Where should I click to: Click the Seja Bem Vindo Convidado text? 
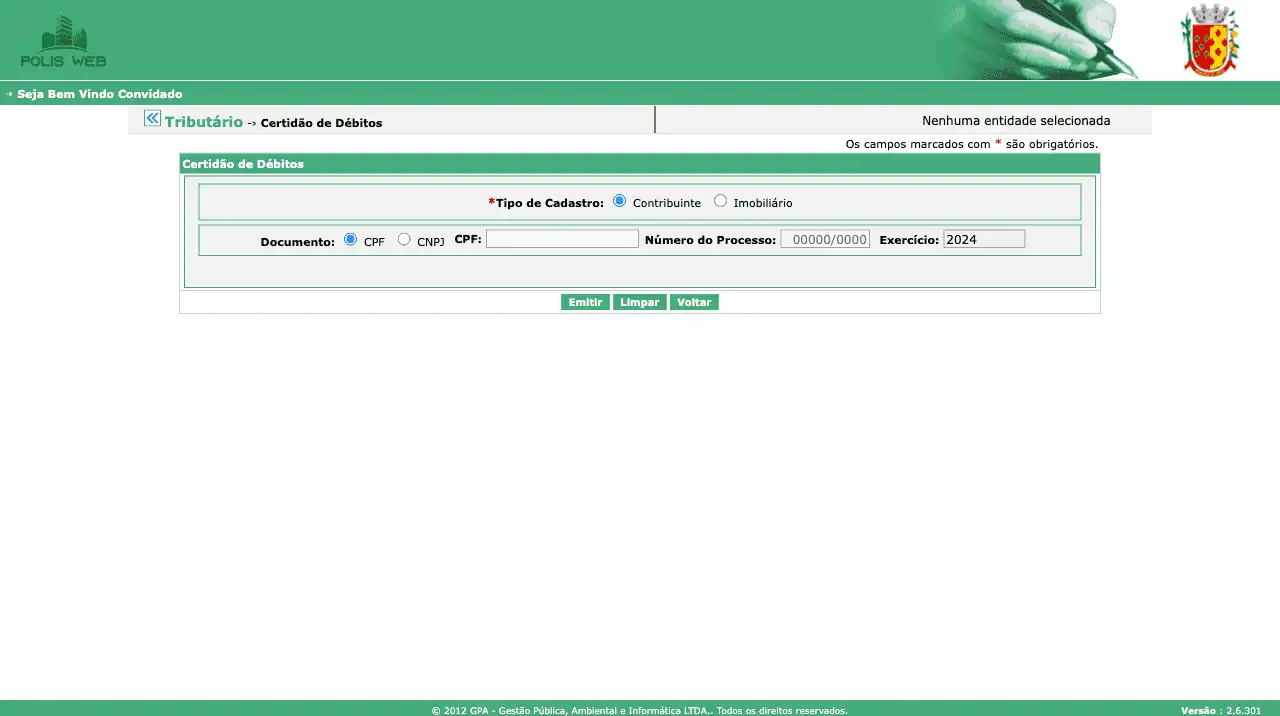[99, 94]
